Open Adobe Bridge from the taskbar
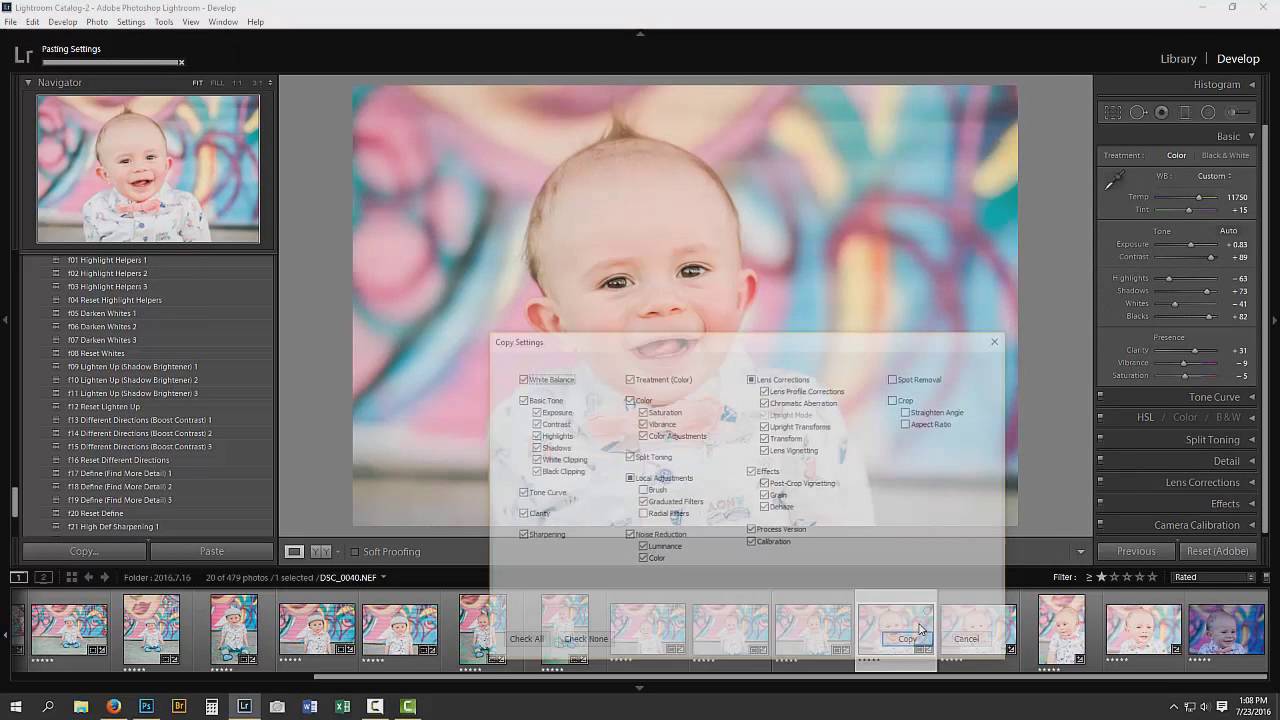Screen dimensions: 1280x720 (x=179, y=706)
